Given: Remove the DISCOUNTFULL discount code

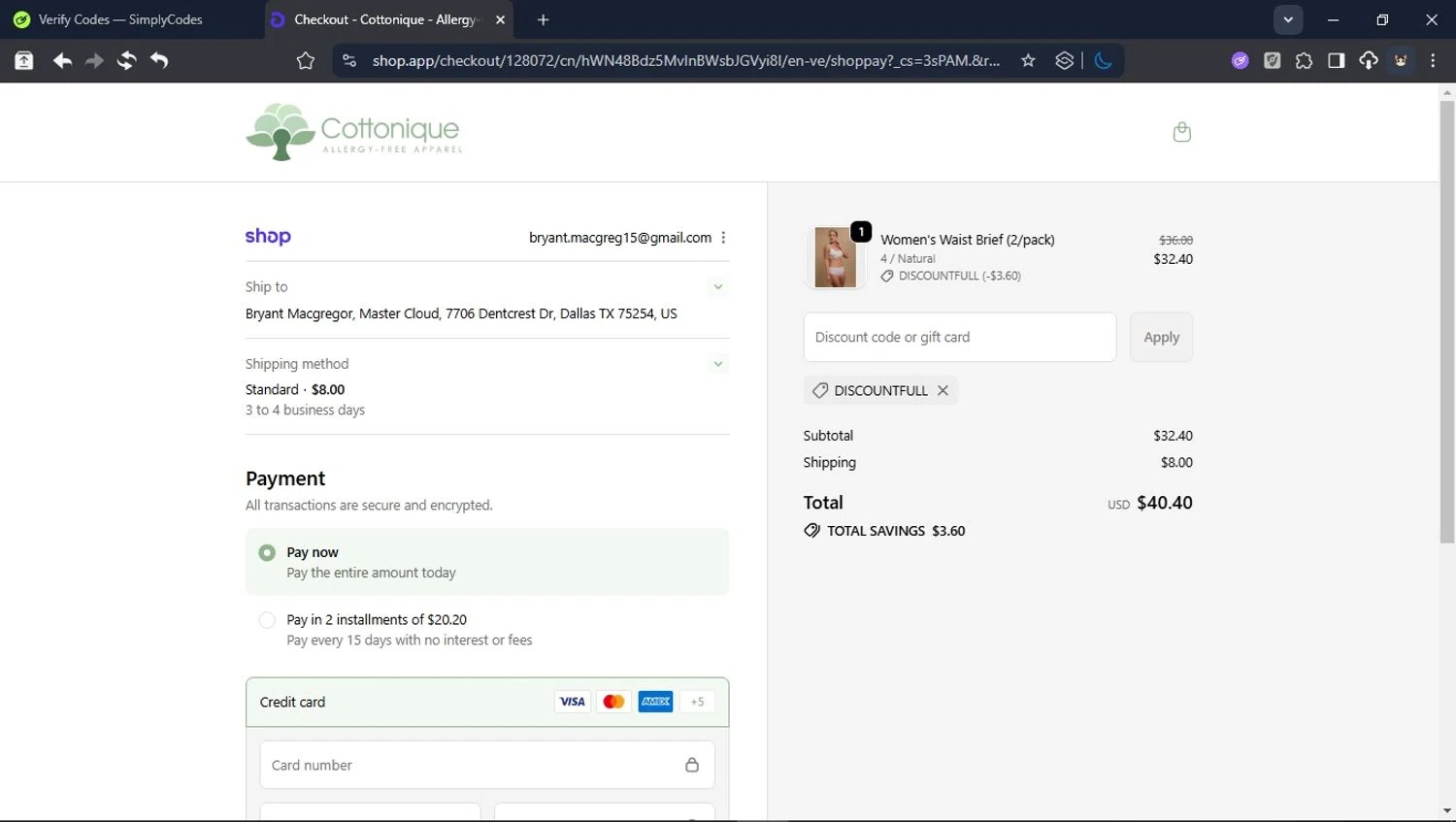Looking at the screenshot, I should [943, 390].
